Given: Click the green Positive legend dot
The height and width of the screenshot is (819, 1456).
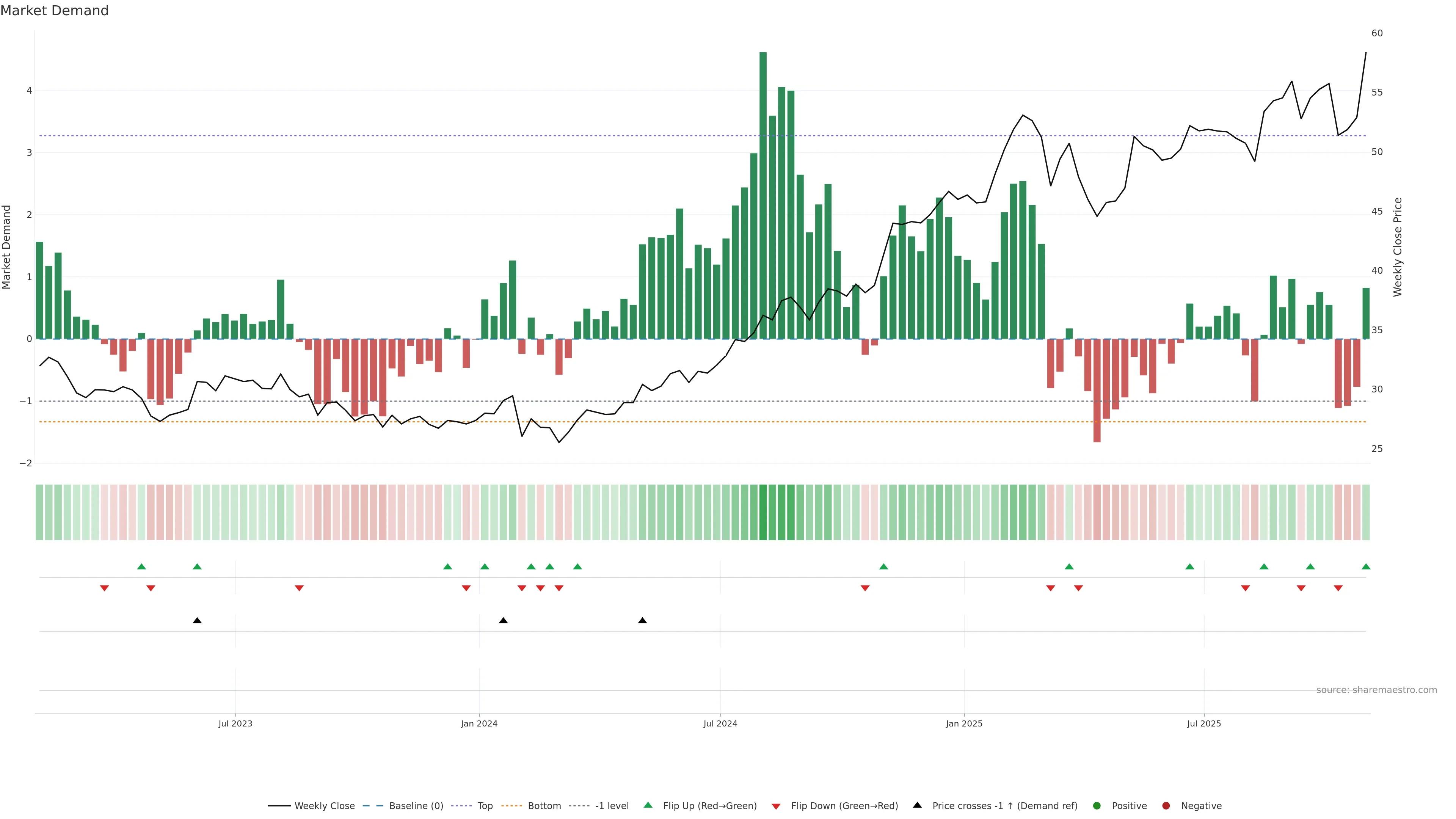Looking at the screenshot, I should pyautogui.click(x=1097, y=805).
